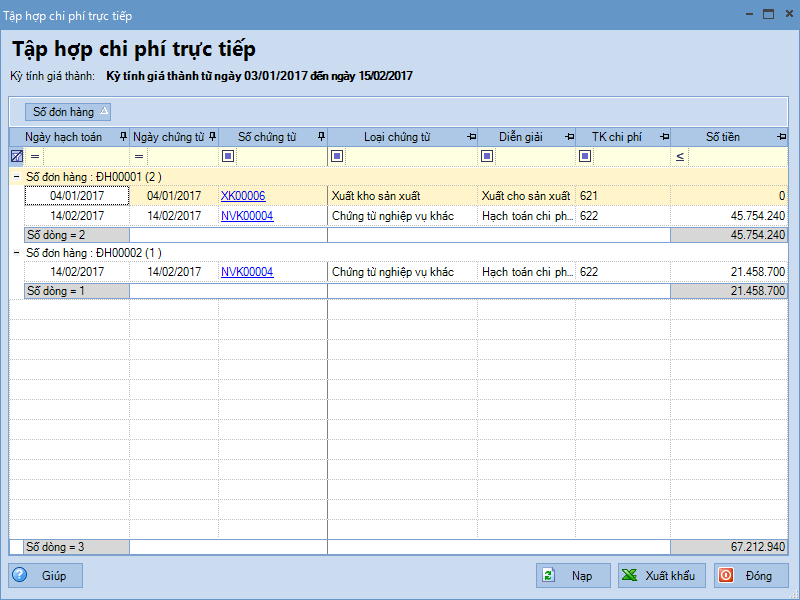Image resolution: width=800 pixels, height=600 pixels.
Task: Collapse the ĐH00002 order group
Action: (16, 253)
